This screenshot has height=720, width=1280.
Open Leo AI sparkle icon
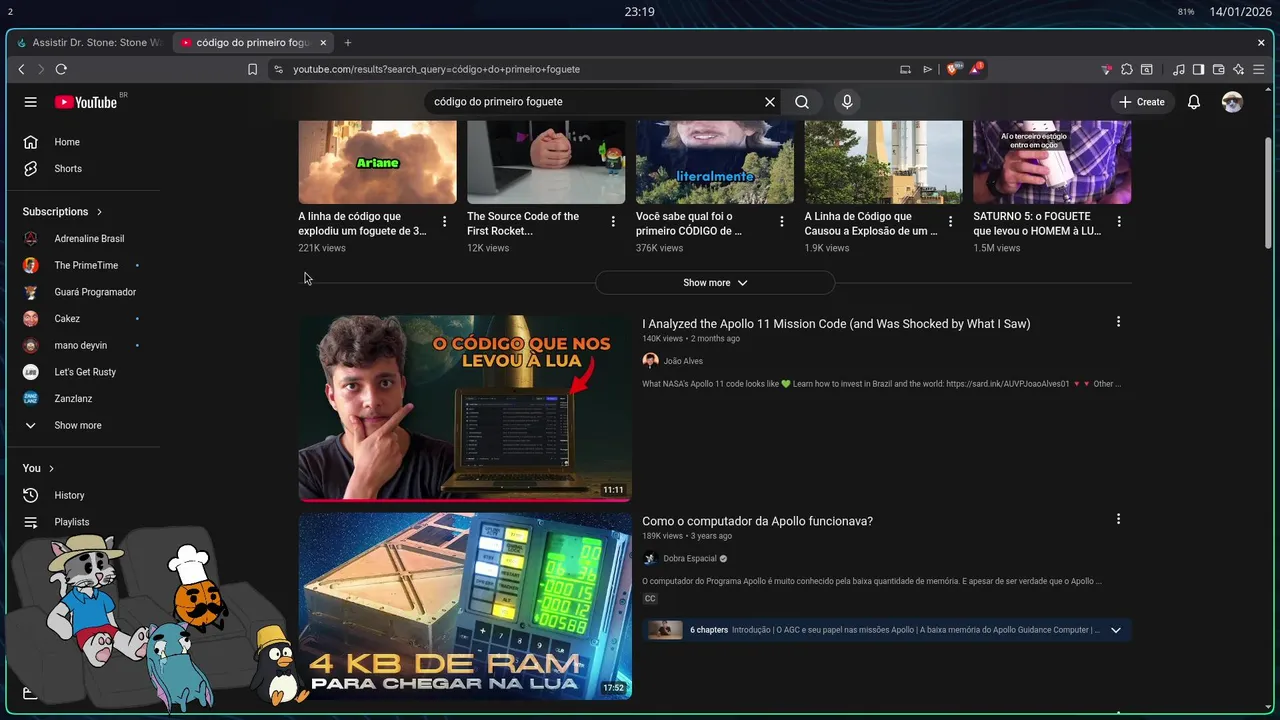click(x=1238, y=69)
